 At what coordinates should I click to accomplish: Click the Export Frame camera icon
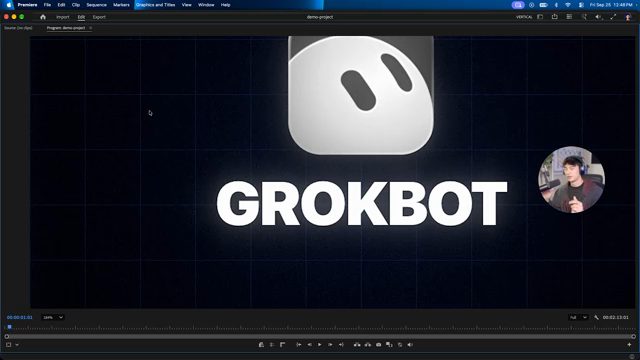378,345
